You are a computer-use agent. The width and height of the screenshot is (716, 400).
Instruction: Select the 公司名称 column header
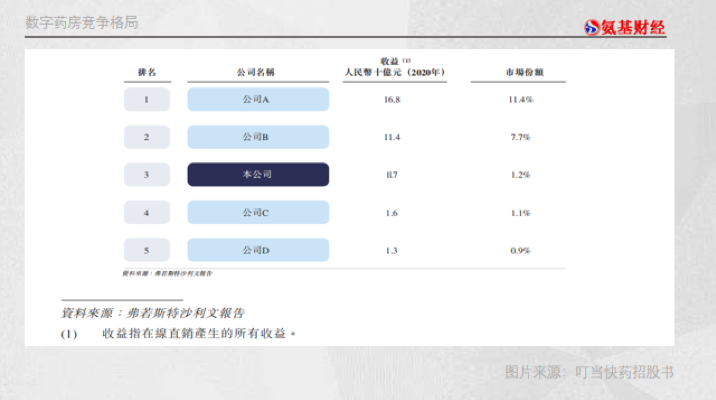[257, 72]
